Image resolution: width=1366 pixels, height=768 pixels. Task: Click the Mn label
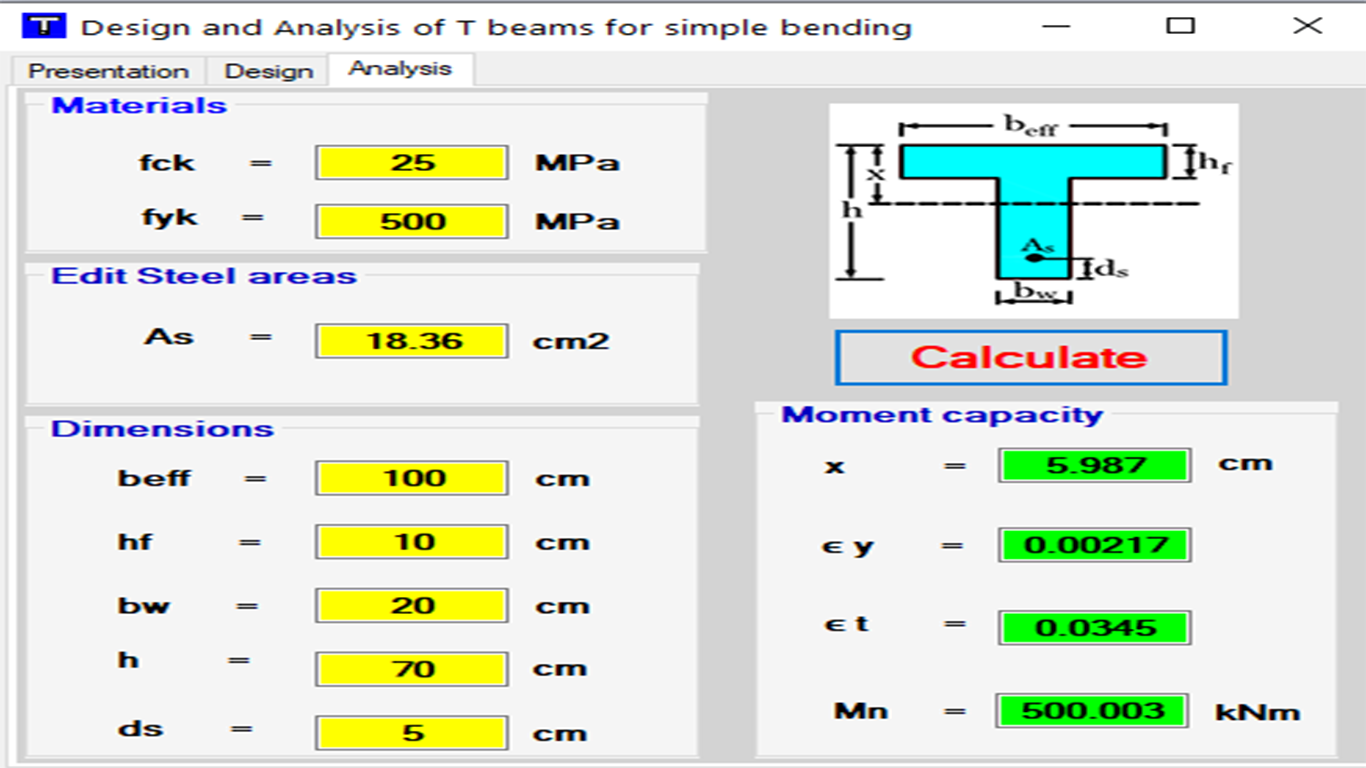[861, 711]
